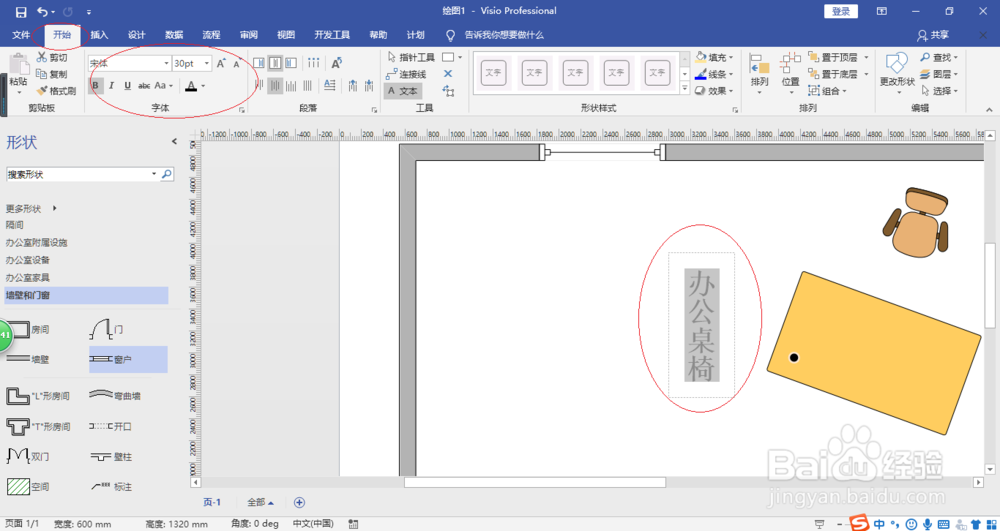Select the Connector (连接线) tool
The width and height of the screenshot is (1000, 531).
coord(406,74)
